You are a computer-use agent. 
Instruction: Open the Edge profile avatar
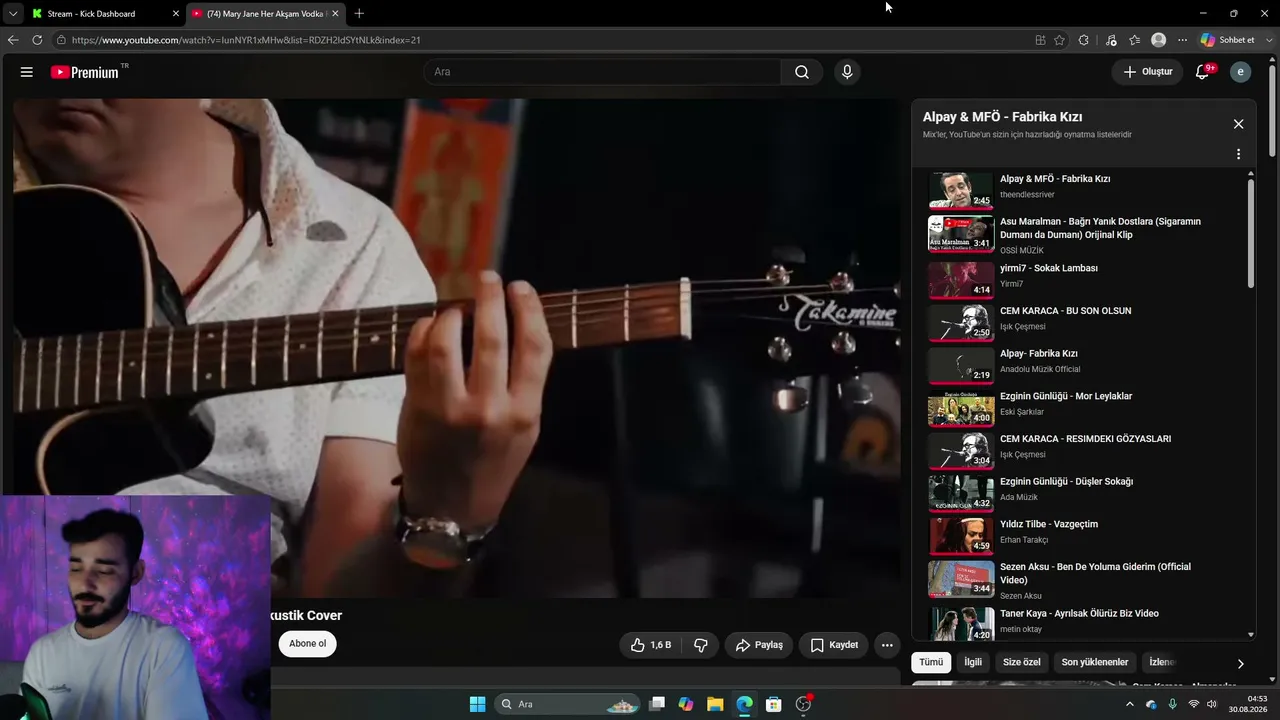(x=1159, y=40)
